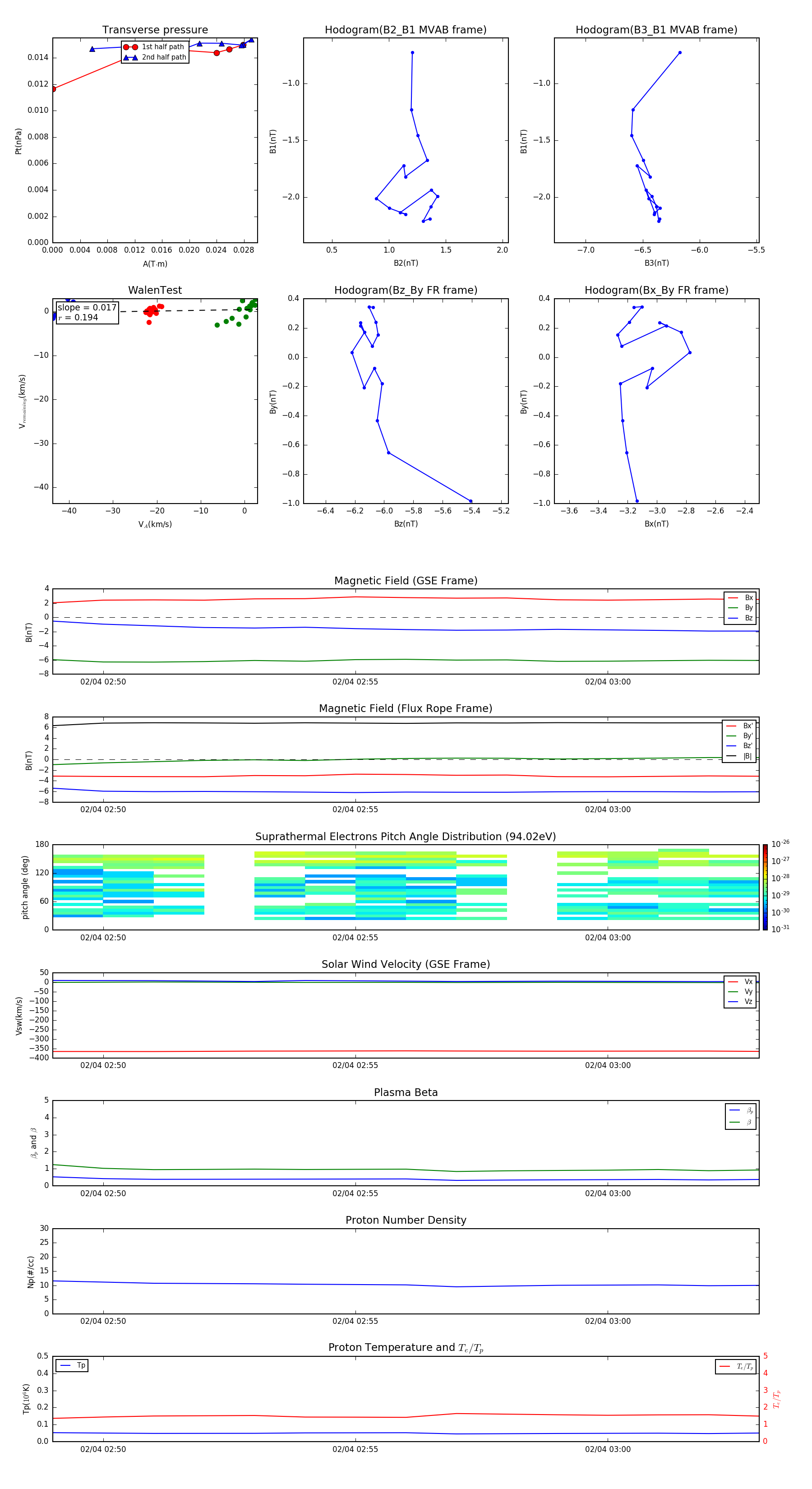Select 'Vx' in the solar wind legend

tap(740, 981)
